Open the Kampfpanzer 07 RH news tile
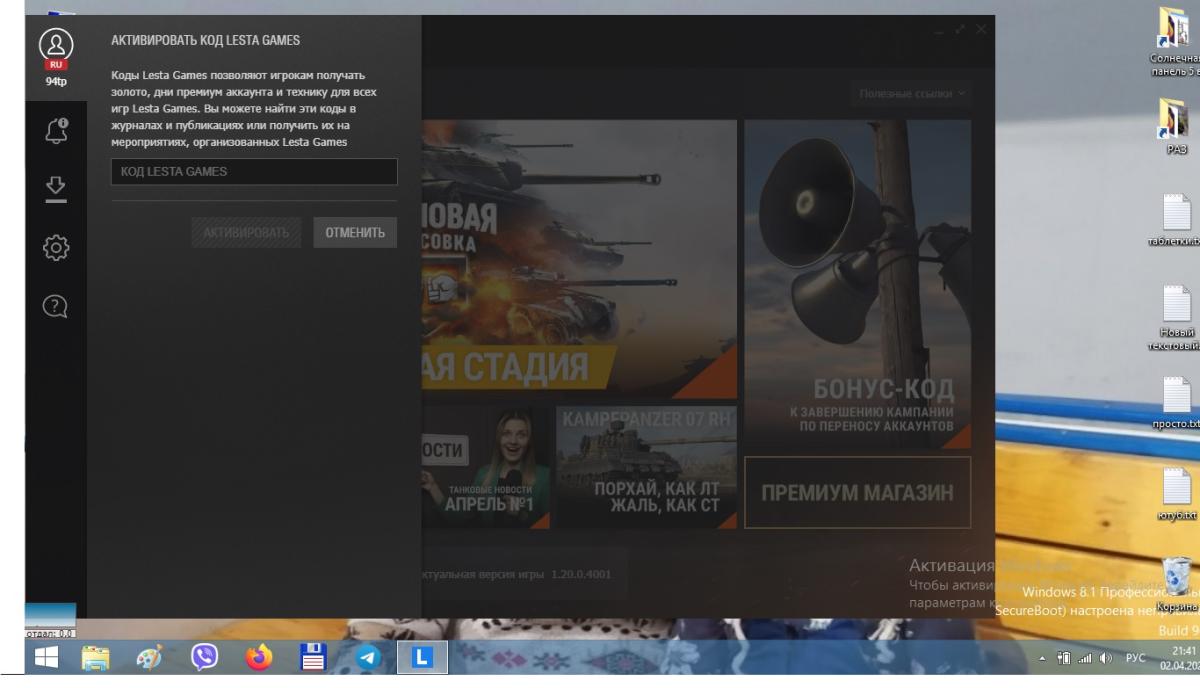 [x=646, y=465]
